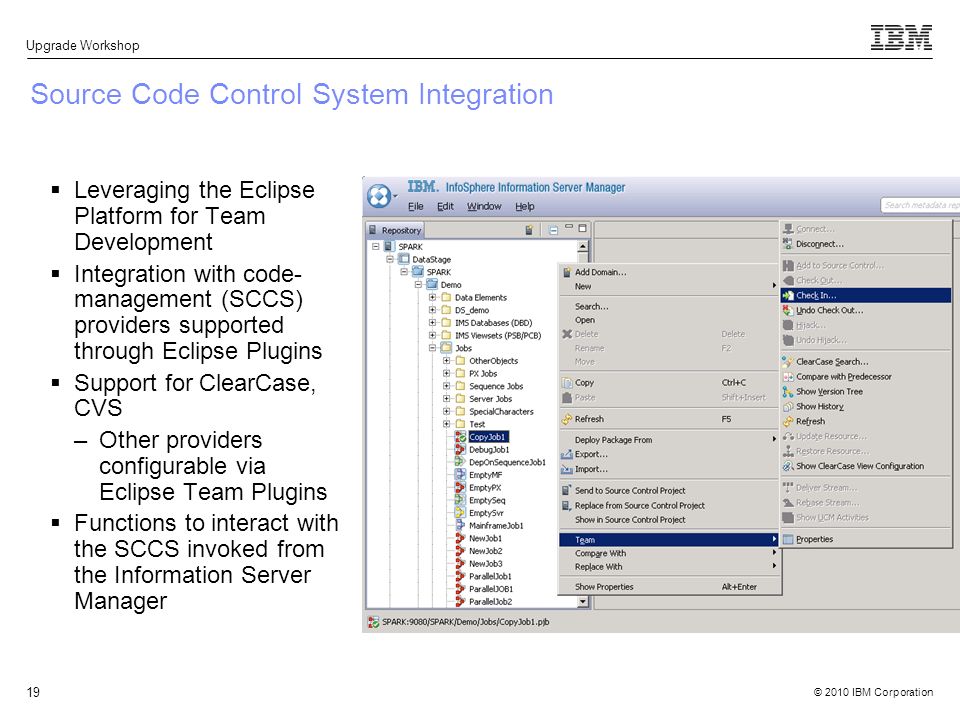Select the SpecialCharacters folder
Viewport: 960px width, 720px height.
pos(501,411)
